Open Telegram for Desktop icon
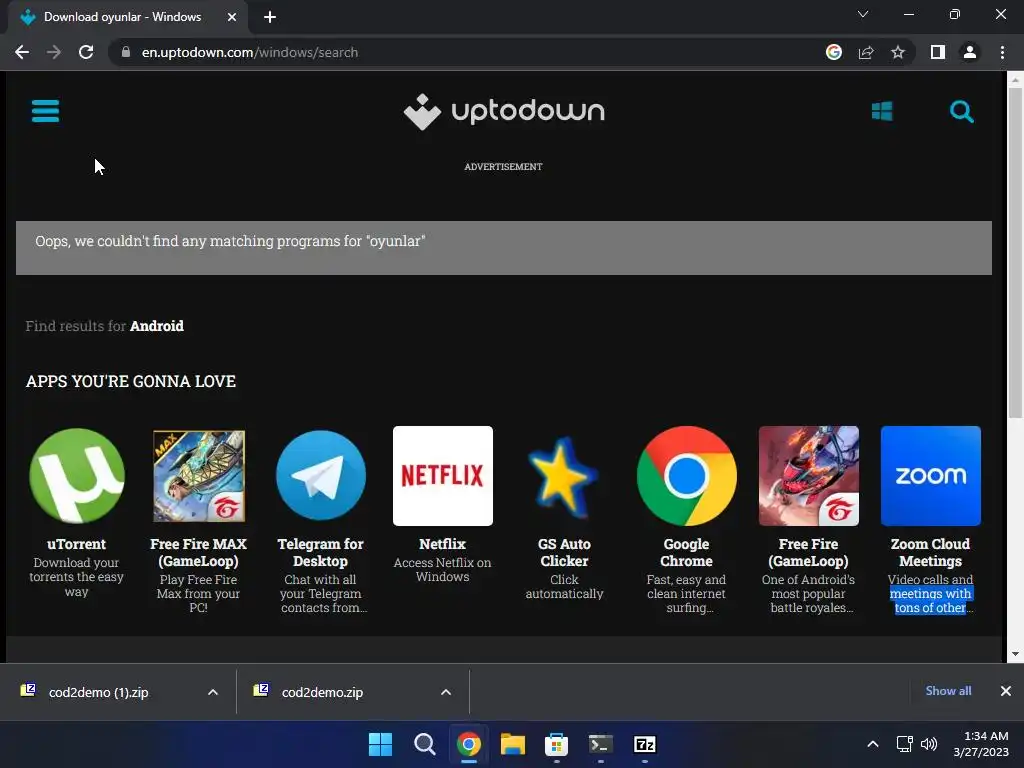 [x=321, y=475]
